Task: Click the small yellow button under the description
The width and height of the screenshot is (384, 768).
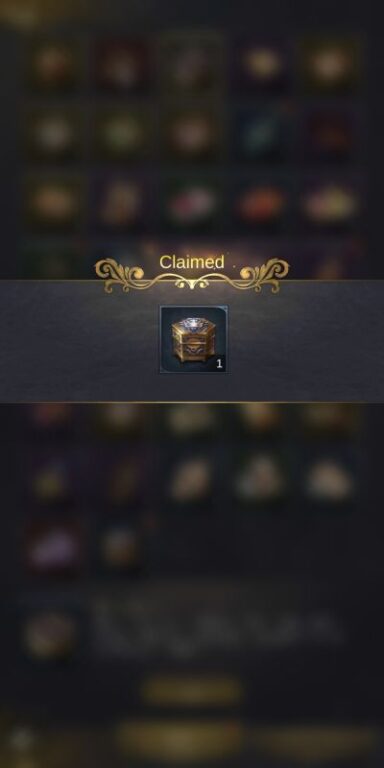Action: click(192, 691)
